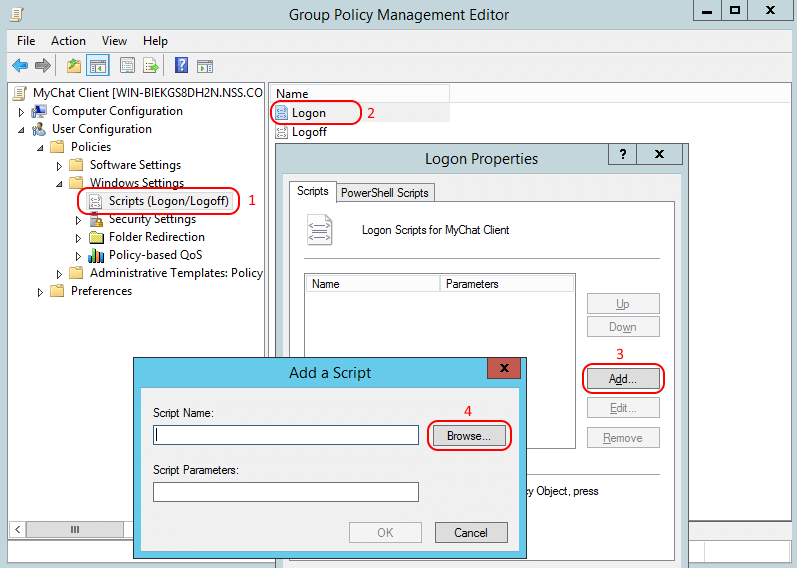
Task: Expand the Preferences node
Action: point(41,292)
